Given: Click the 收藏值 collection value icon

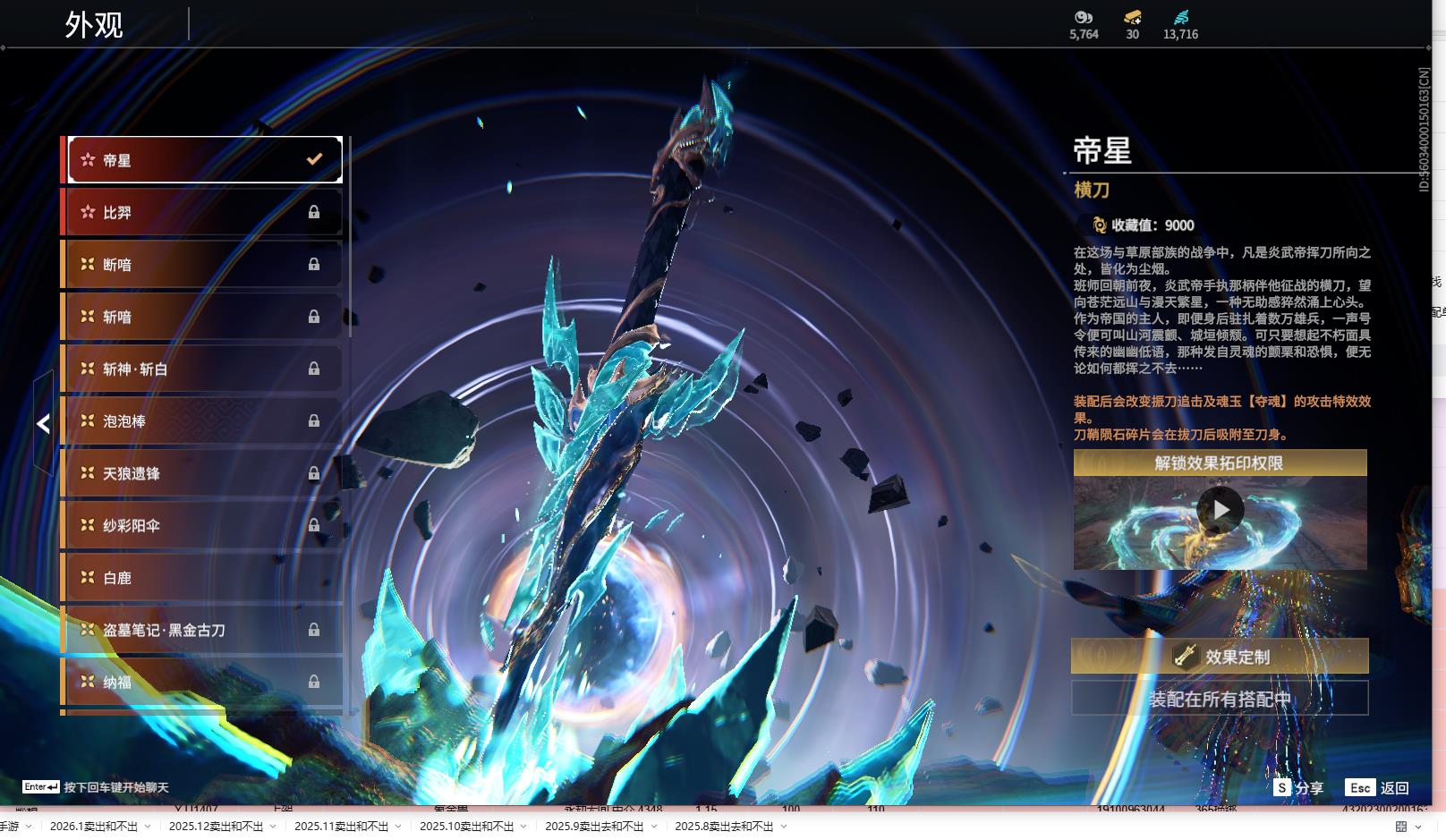Looking at the screenshot, I should coord(1099,225).
